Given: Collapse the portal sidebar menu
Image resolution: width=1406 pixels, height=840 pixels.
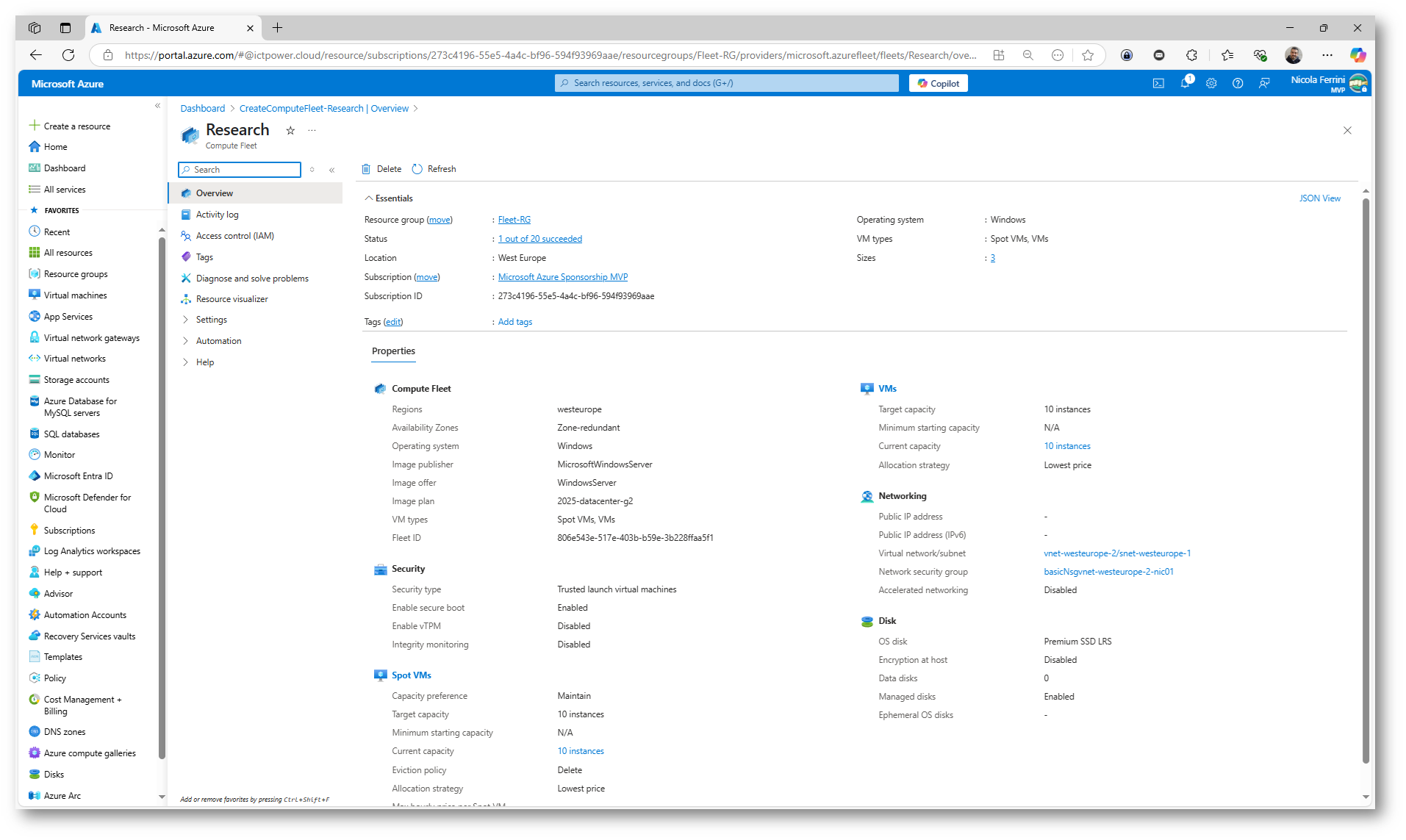Looking at the screenshot, I should pos(157,106).
